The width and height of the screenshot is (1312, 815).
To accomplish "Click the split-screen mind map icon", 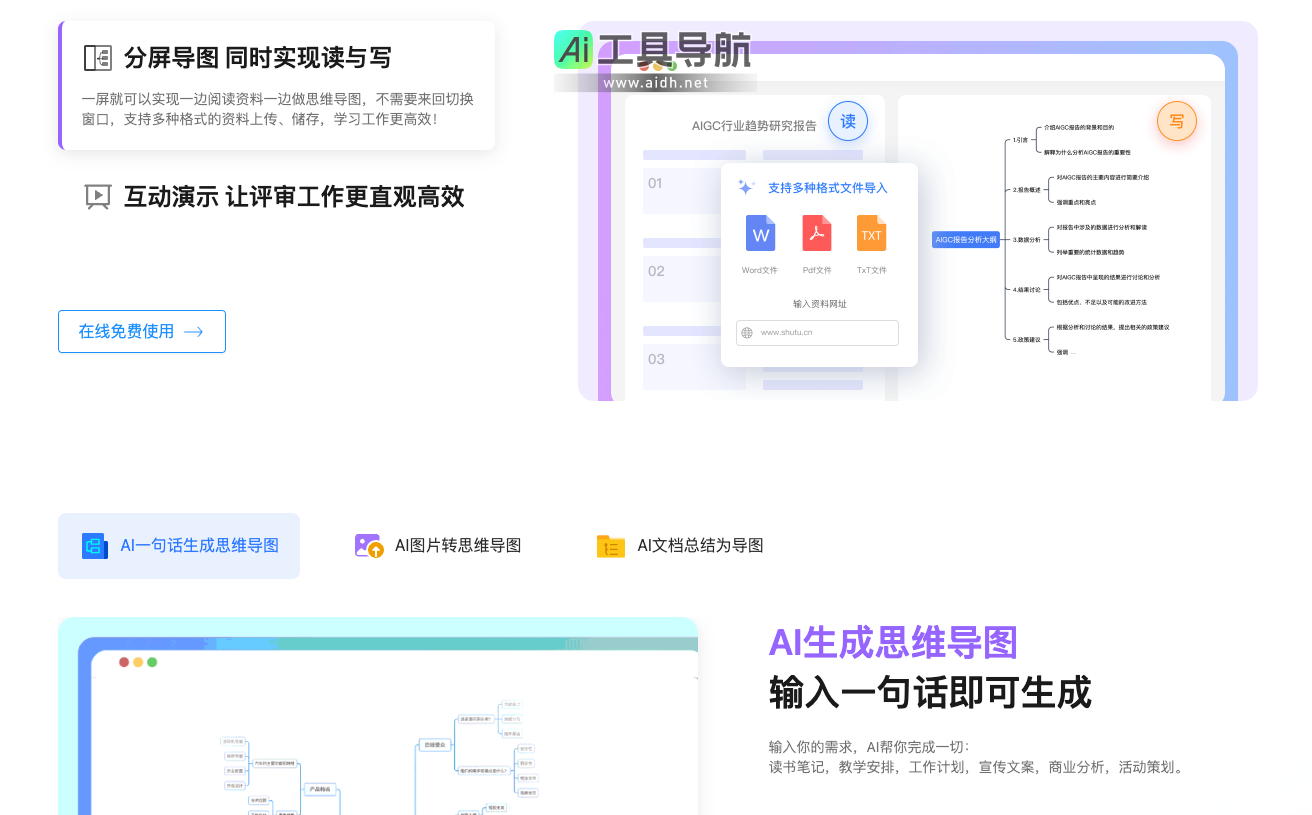I will (97, 58).
